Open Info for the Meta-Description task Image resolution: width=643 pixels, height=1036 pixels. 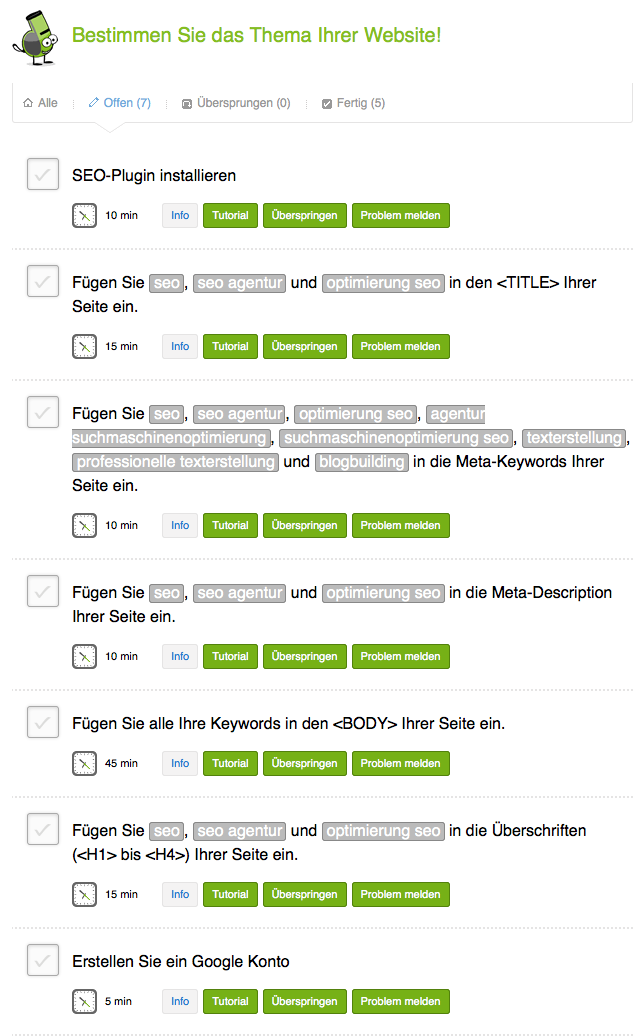pos(180,656)
